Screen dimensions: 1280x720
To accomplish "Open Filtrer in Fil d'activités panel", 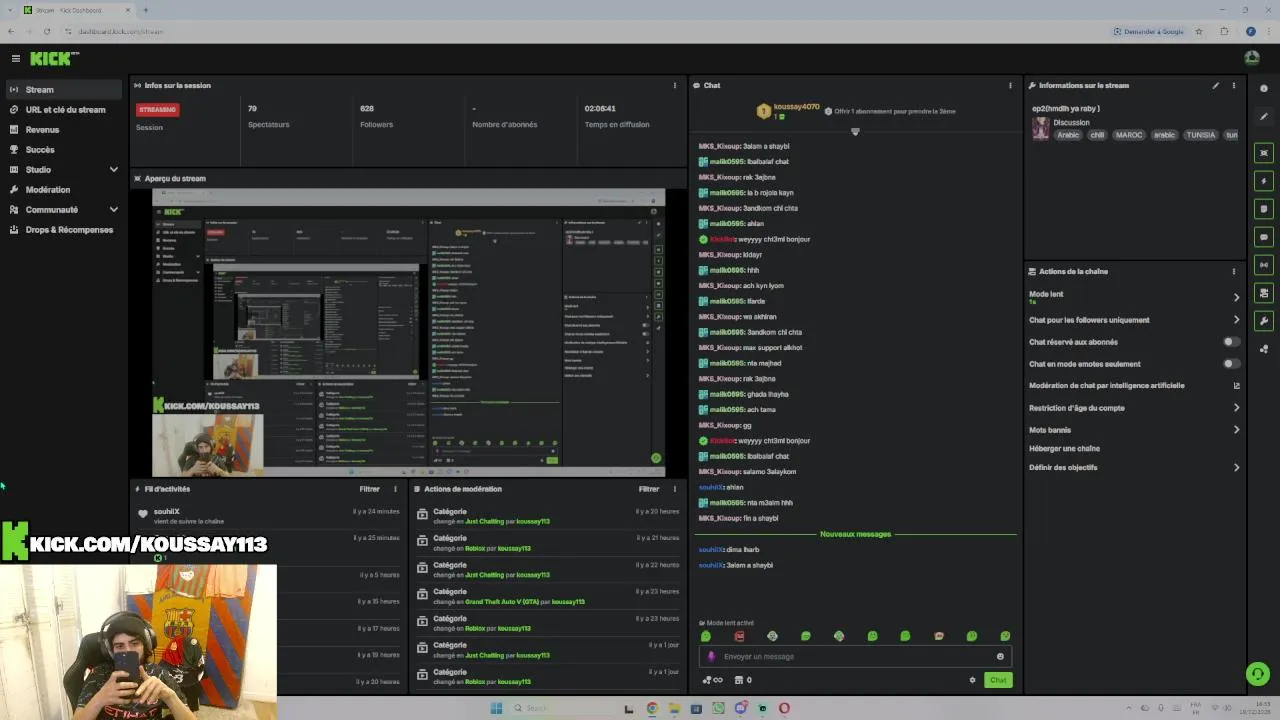I will [x=369, y=489].
